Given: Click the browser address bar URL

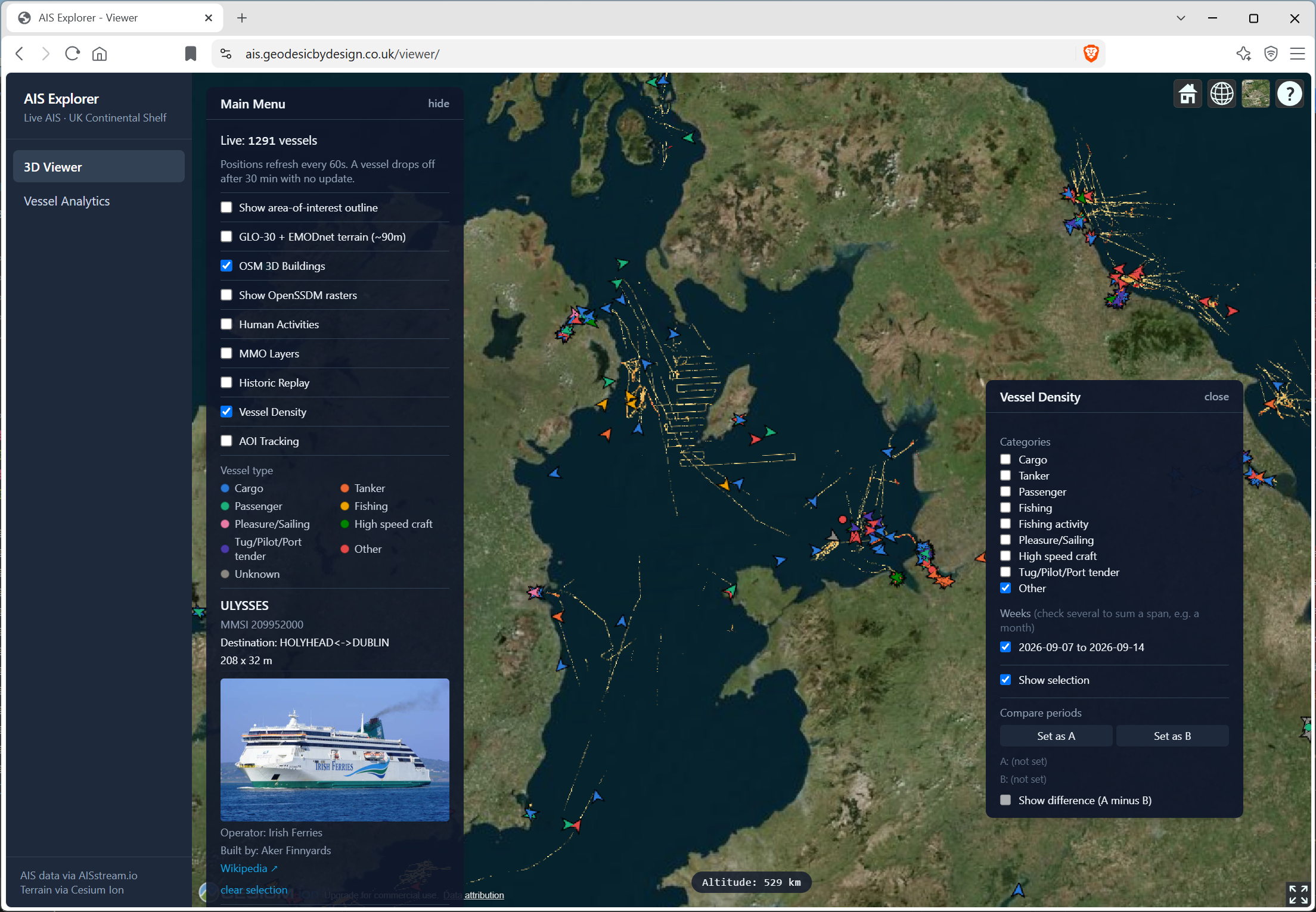Looking at the screenshot, I should pyautogui.click(x=343, y=54).
